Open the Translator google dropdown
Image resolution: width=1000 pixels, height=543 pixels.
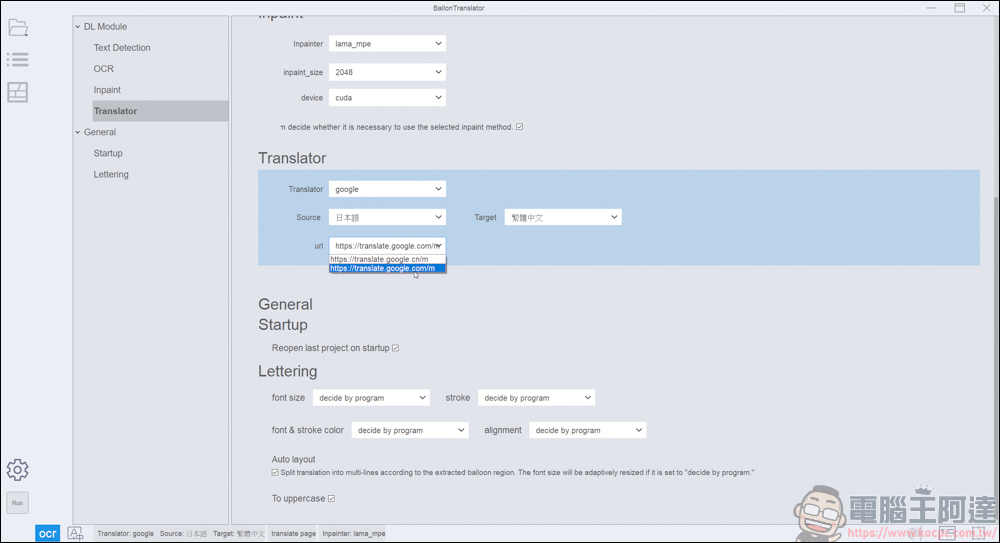click(387, 189)
